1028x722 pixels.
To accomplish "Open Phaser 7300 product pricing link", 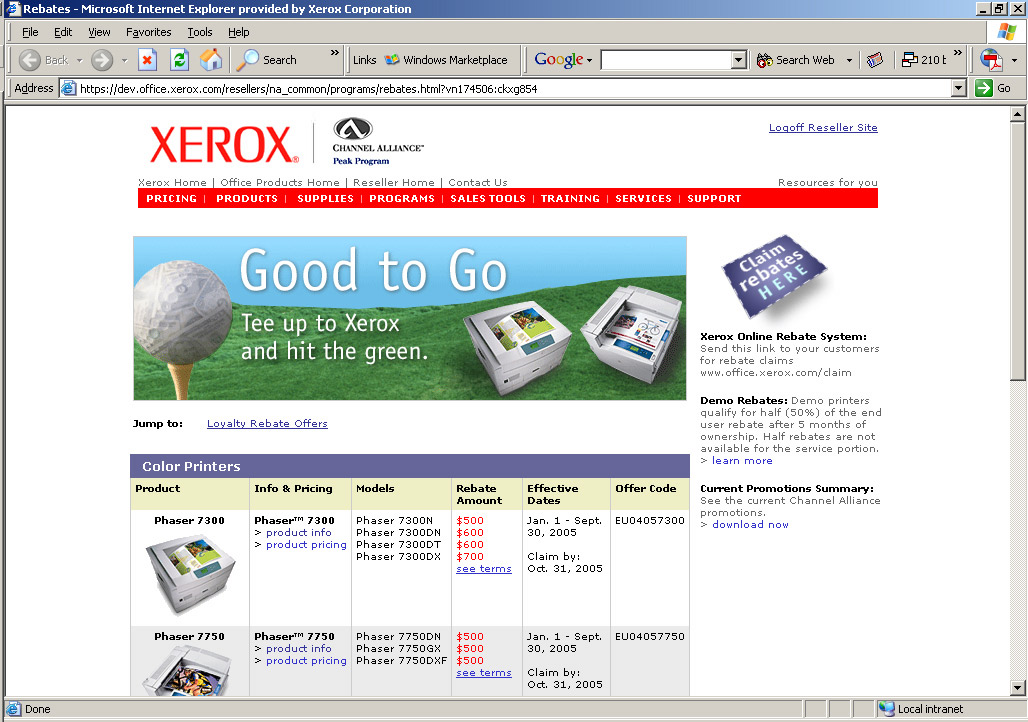I will (x=306, y=545).
